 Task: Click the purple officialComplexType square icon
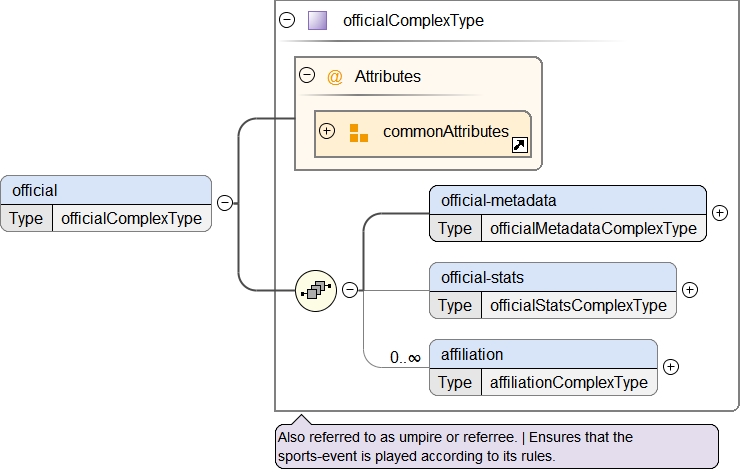click(317, 20)
